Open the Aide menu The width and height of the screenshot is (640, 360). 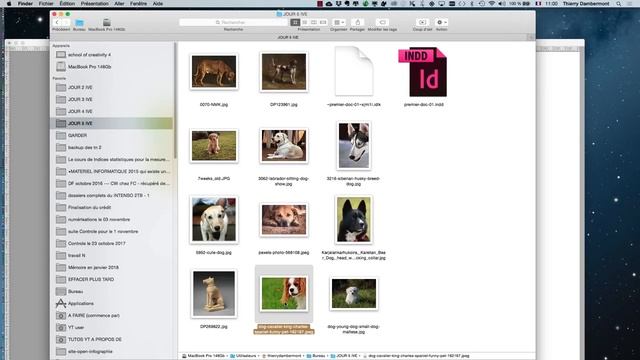click(158, 4)
